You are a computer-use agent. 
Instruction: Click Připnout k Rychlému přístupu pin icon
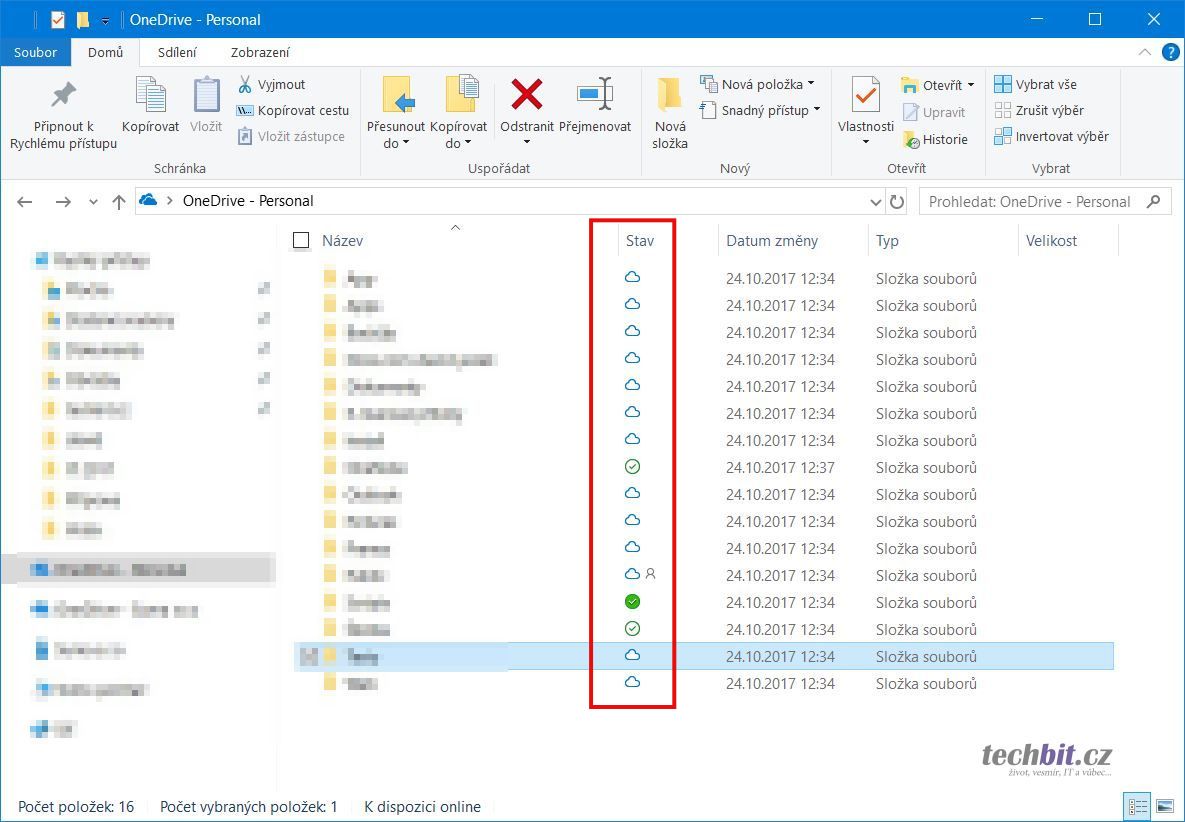click(x=63, y=96)
